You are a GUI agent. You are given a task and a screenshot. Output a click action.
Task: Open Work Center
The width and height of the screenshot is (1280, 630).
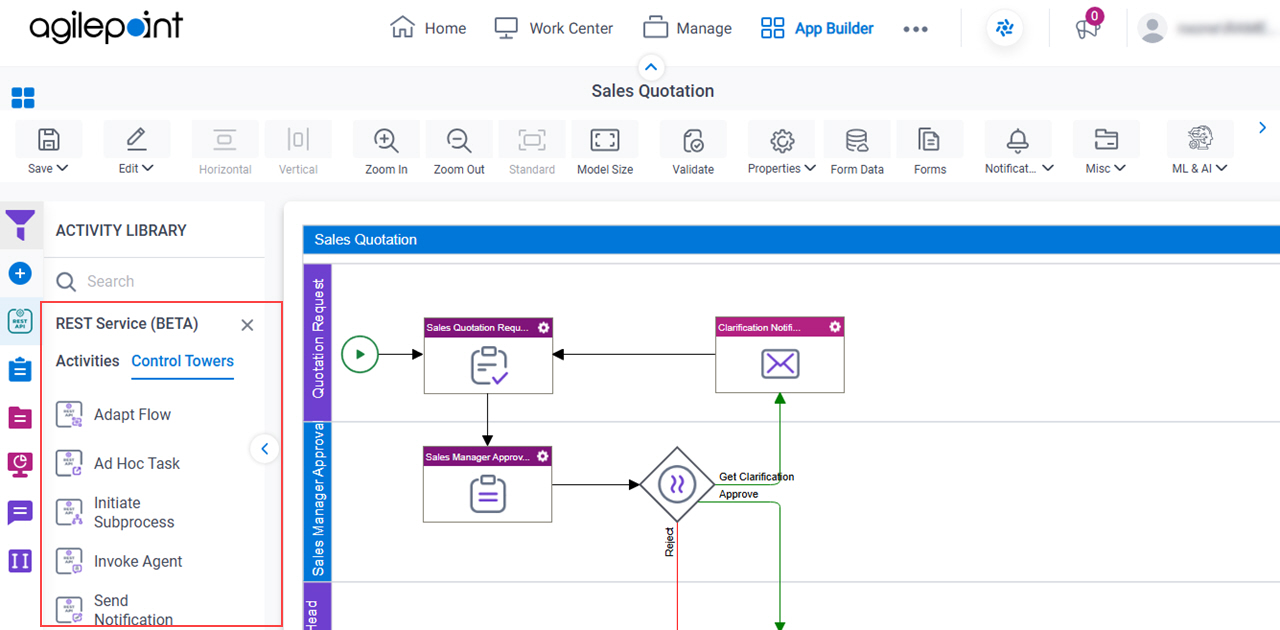point(554,28)
